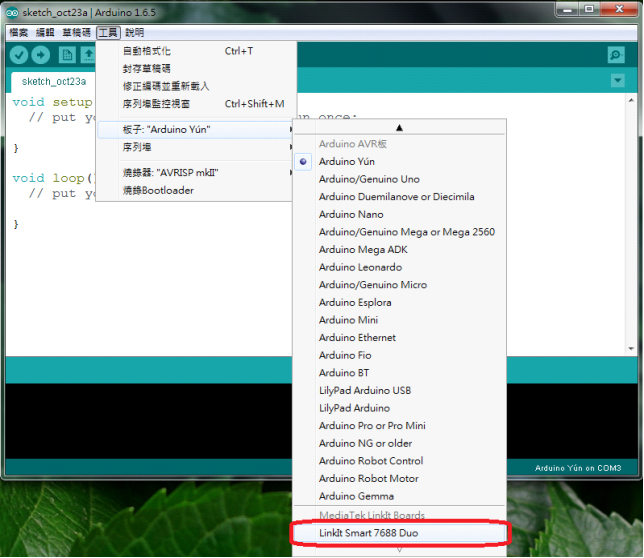This screenshot has height=558, width=644.
Task: Choose 燒錄Bootloader menu entry
Action: coord(196,191)
